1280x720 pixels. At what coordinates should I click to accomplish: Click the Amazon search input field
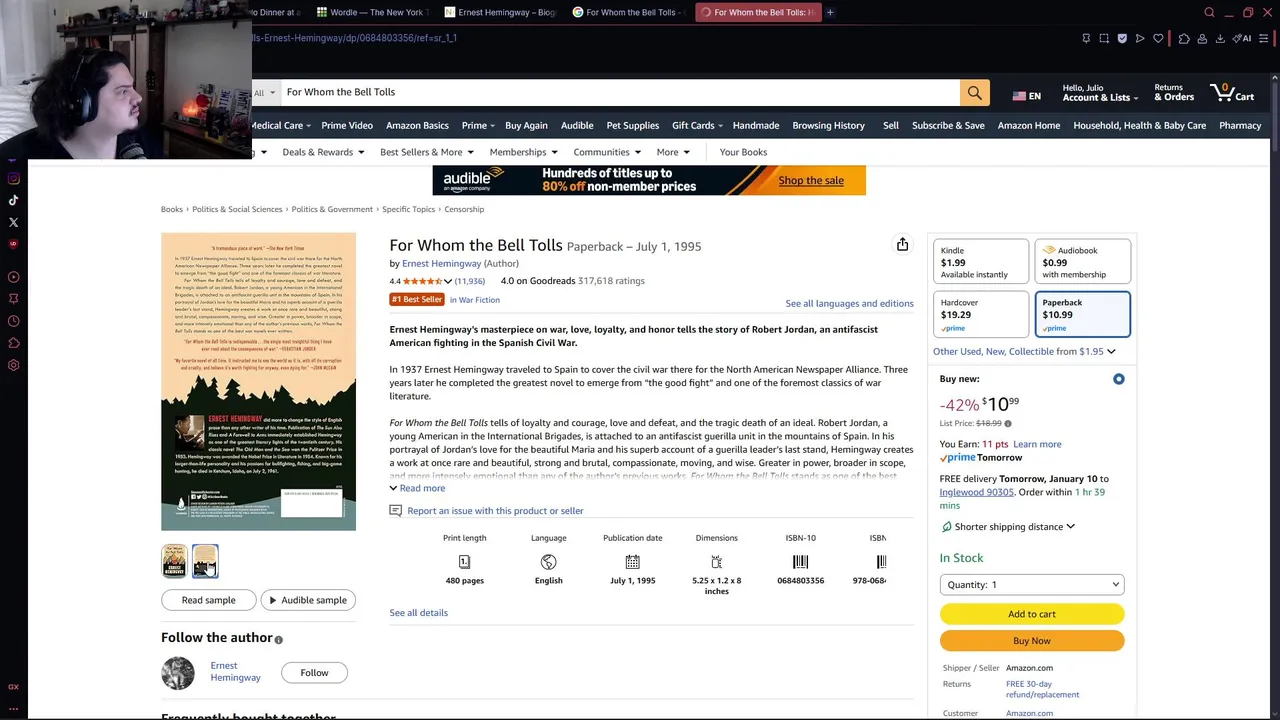(620, 92)
